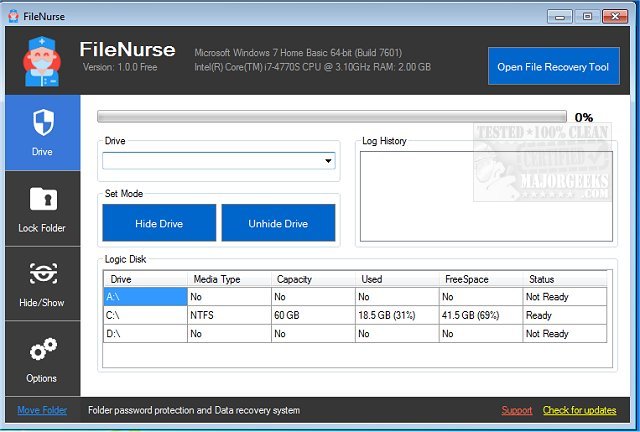Close the FileNurse window

(x=615, y=17)
